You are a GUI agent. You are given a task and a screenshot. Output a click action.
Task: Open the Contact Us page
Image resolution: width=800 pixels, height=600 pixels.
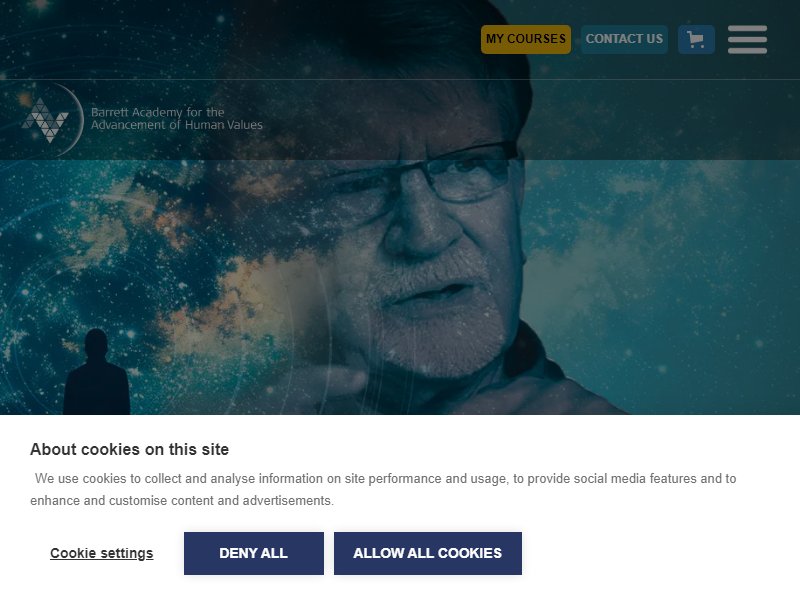coord(624,39)
